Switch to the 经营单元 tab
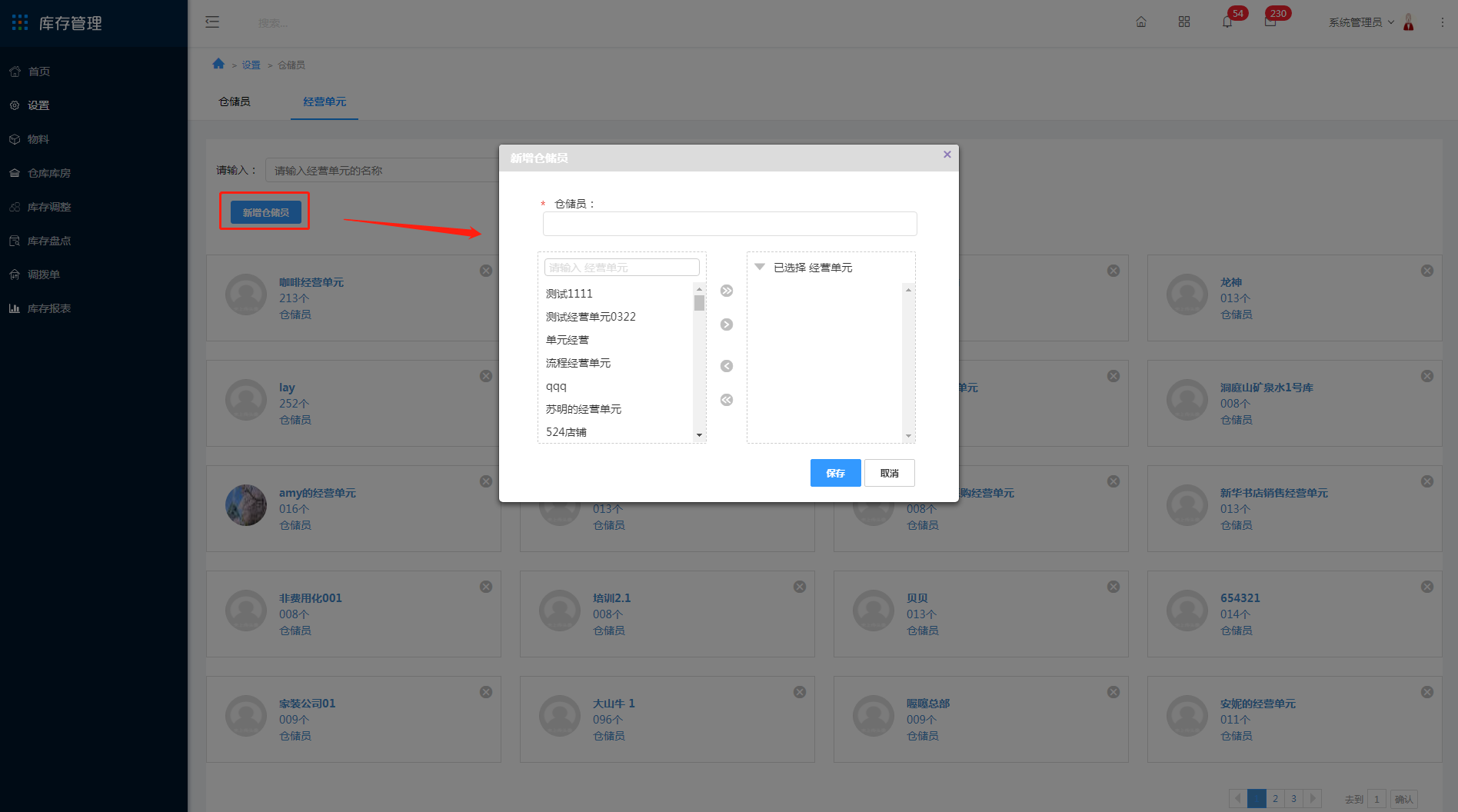Viewport: 1458px width, 812px height. coord(325,101)
